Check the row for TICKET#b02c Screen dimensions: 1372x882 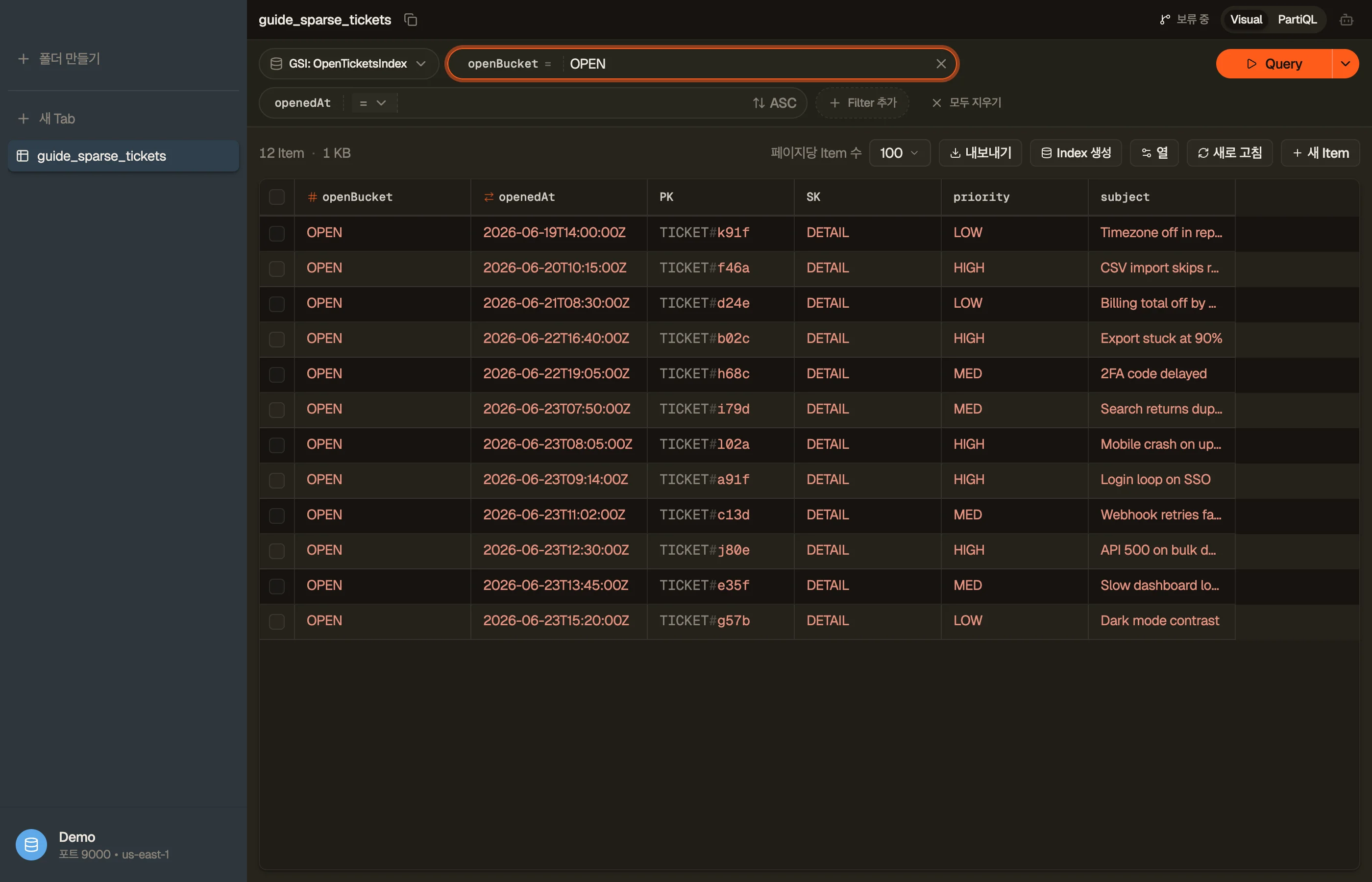pos(276,339)
